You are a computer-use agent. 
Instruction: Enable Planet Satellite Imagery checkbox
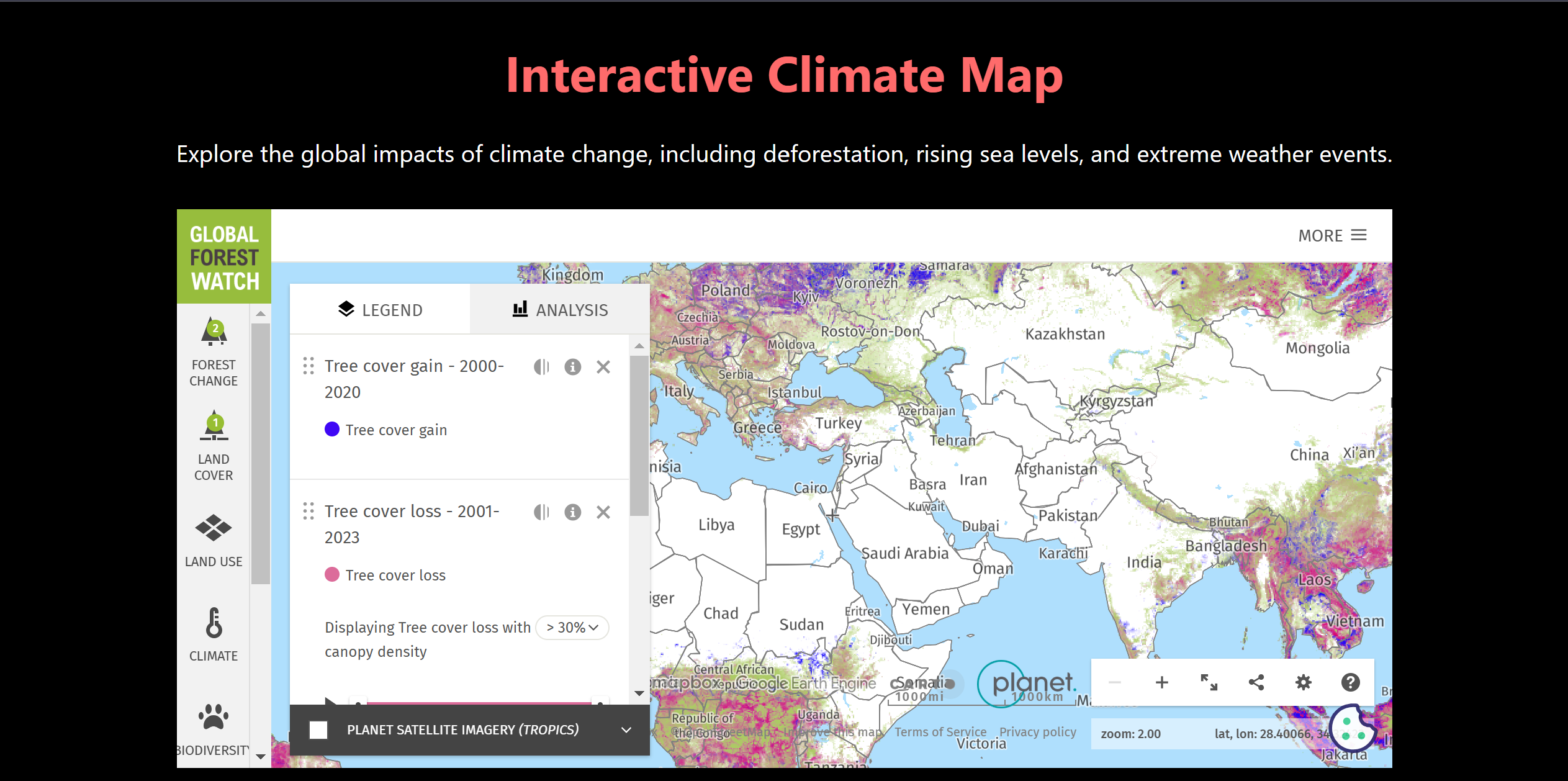click(318, 730)
